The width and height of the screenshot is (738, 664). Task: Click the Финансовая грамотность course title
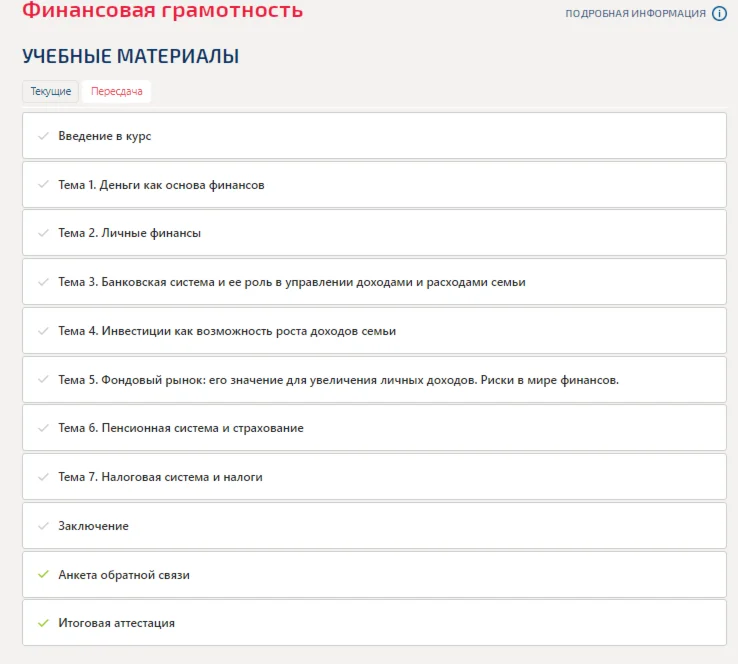[x=162, y=9]
